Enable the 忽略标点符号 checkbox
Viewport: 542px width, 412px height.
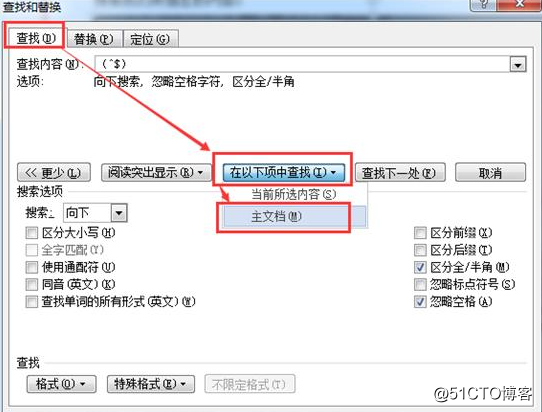tap(420, 284)
